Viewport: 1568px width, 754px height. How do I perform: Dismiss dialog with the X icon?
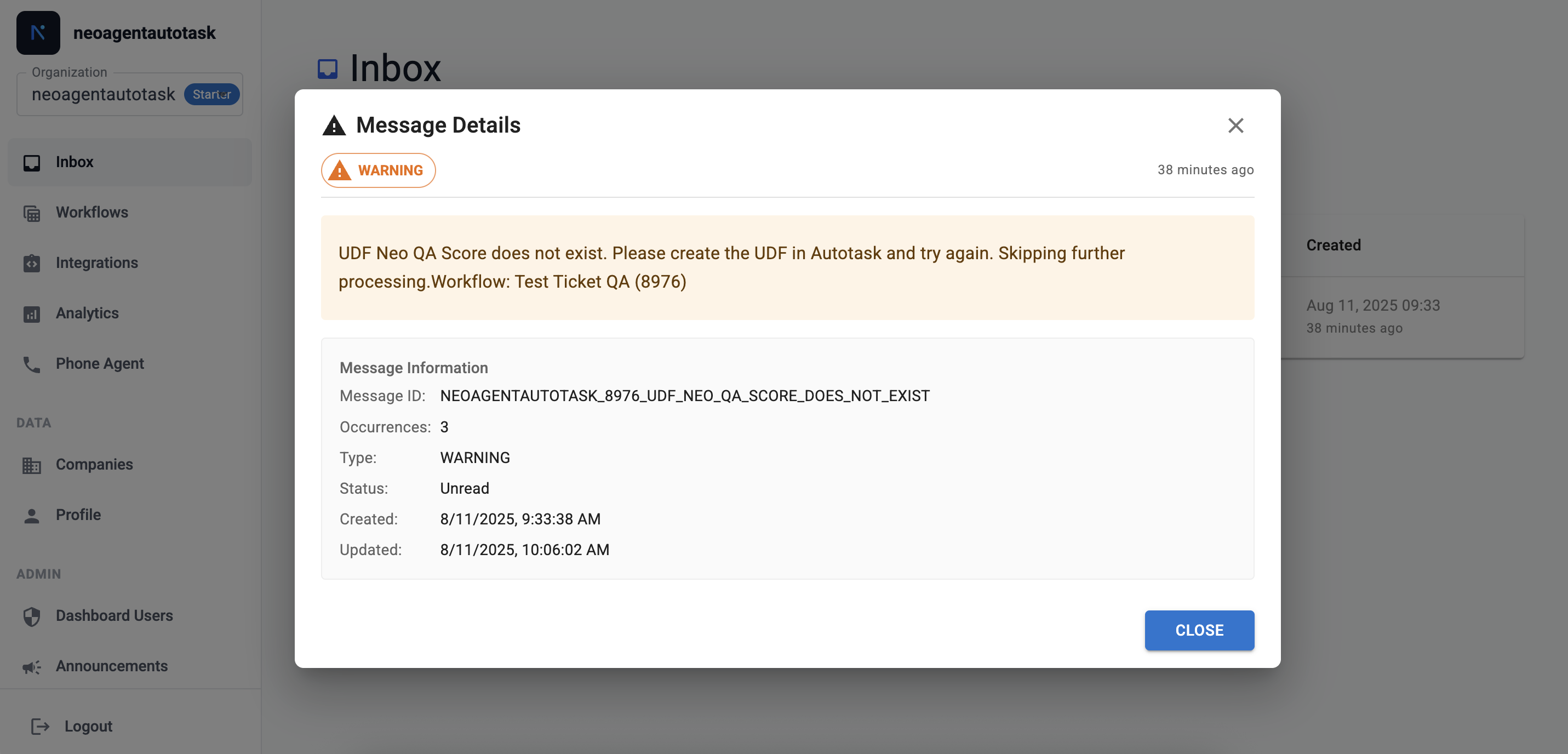coord(1235,125)
